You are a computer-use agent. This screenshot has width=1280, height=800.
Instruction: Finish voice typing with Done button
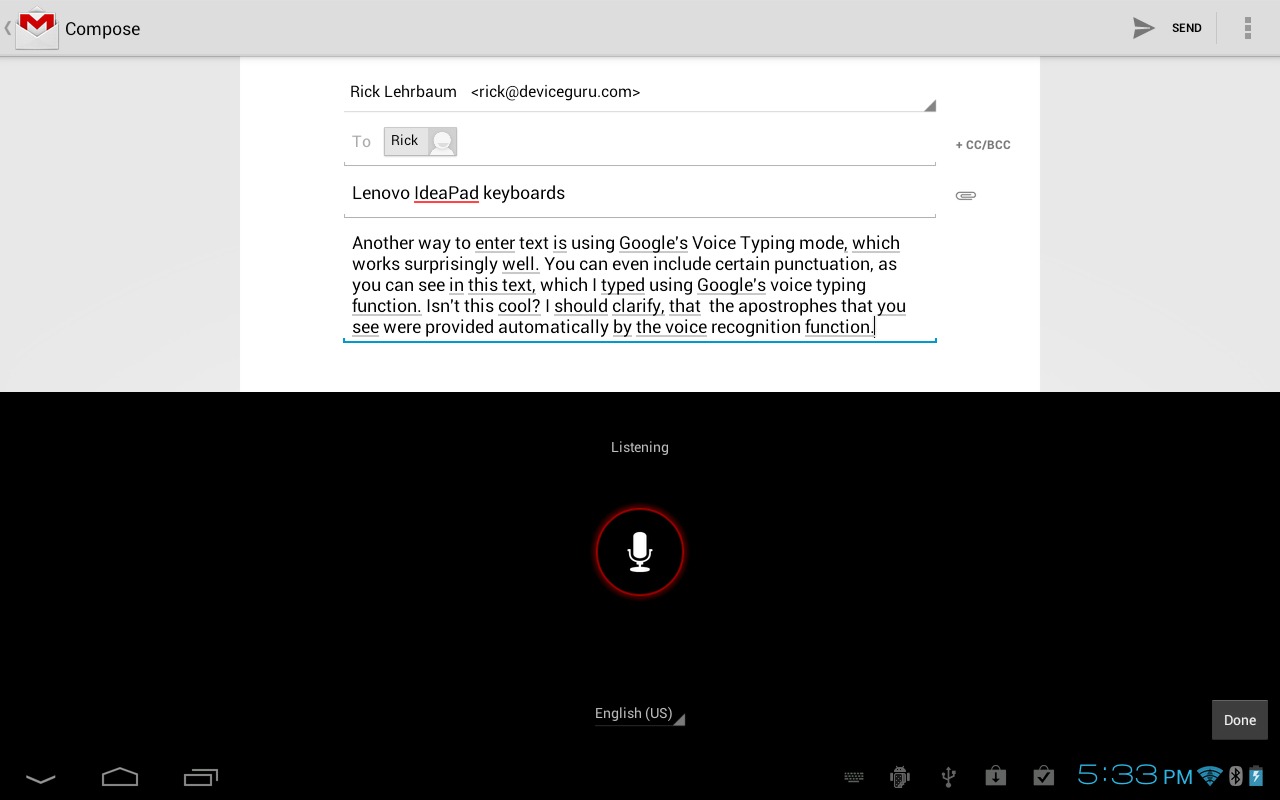click(x=1239, y=720)
